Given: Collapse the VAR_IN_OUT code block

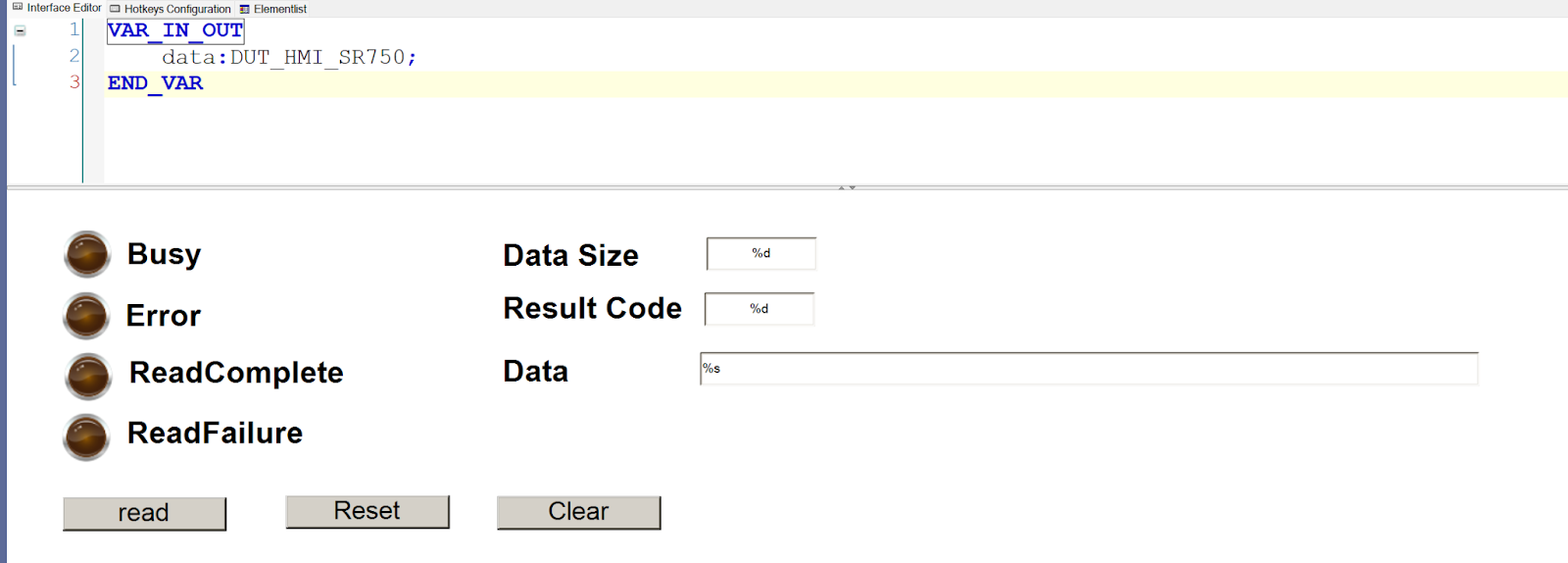Looking at the screenshot, I should 20,30.
